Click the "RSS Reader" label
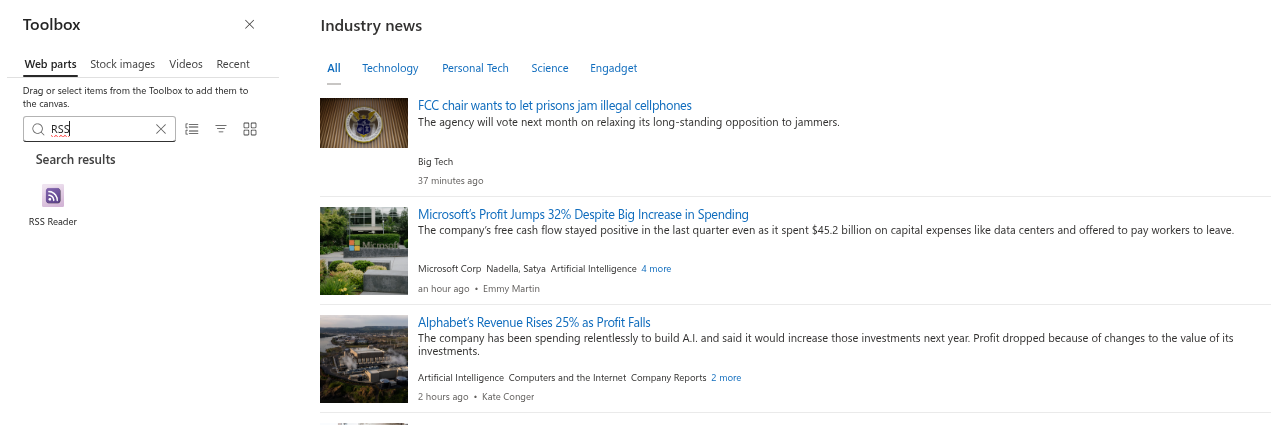 (53, 222)
